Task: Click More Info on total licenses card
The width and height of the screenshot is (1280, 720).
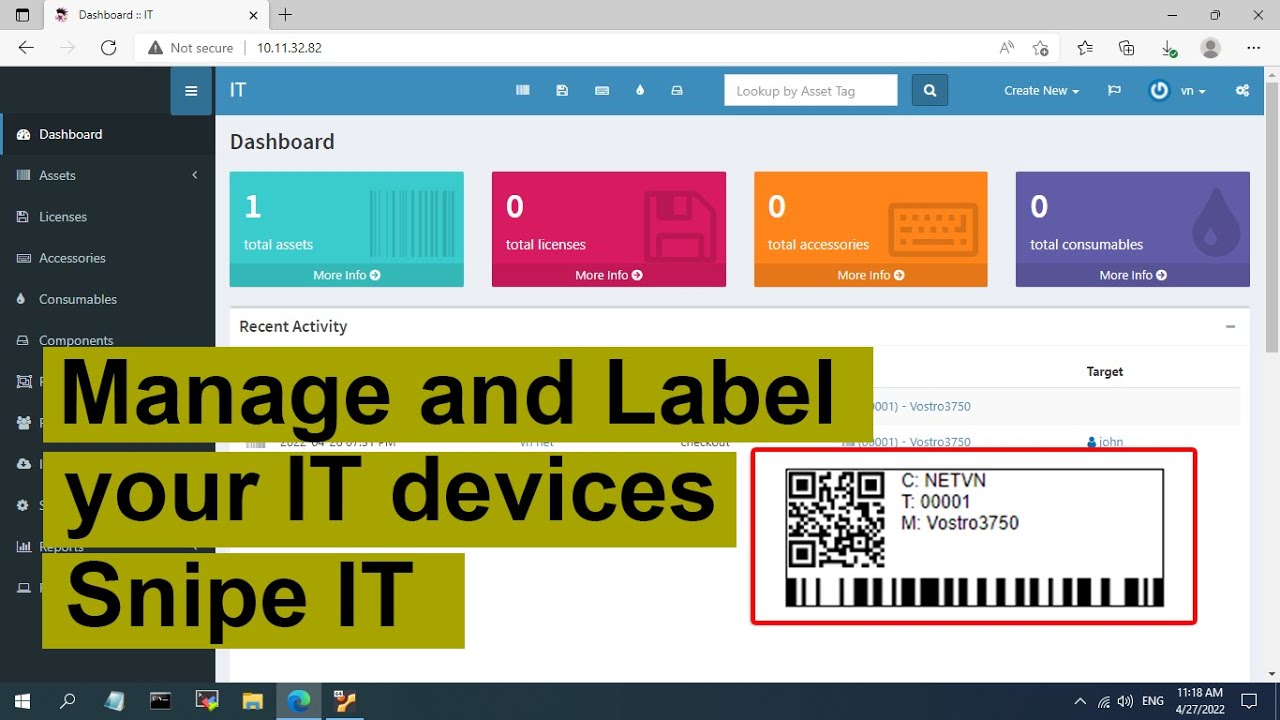Action: 609,275
